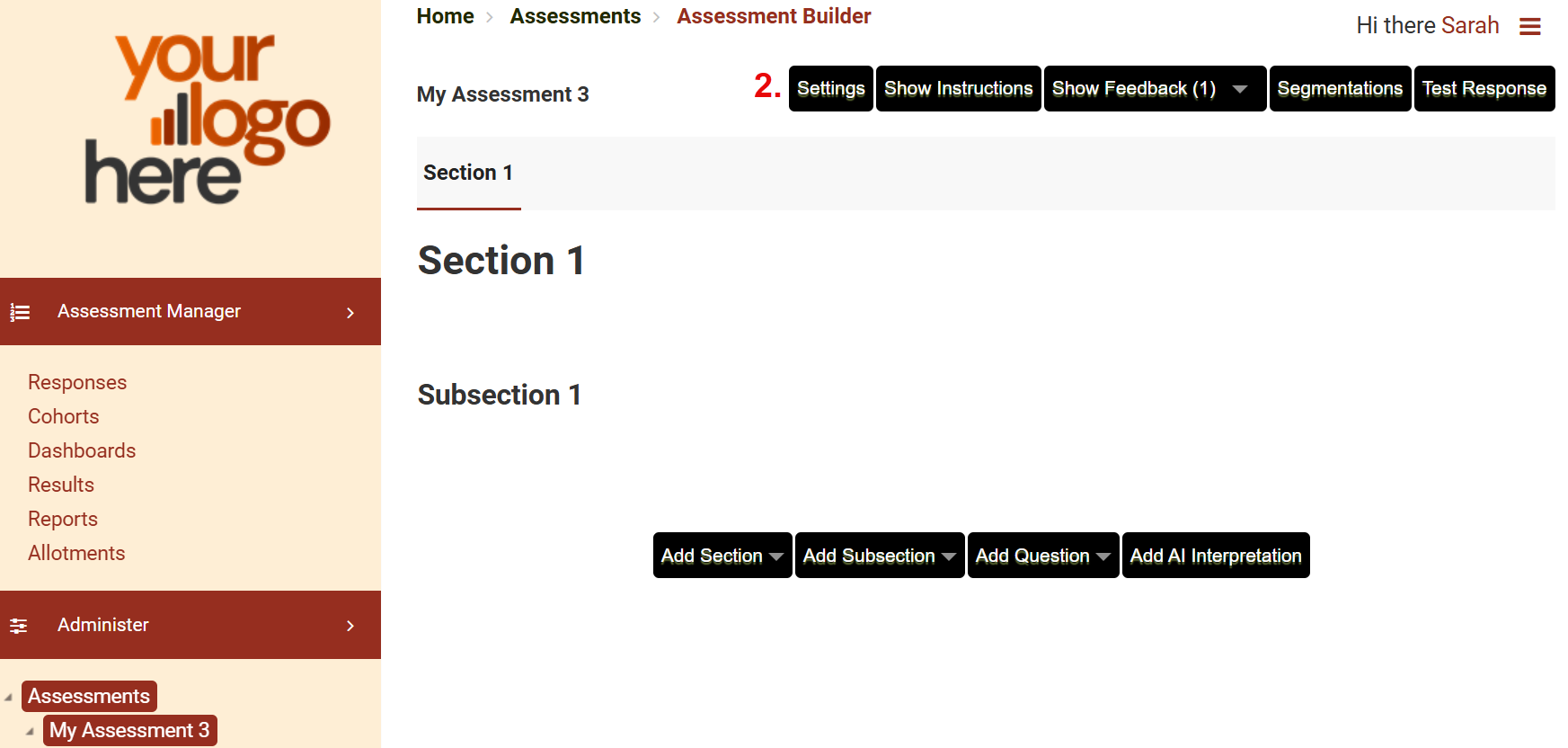Click the Add AI Interpretation button
This screenshot has height=748, width=1568.
[1215, 556]
